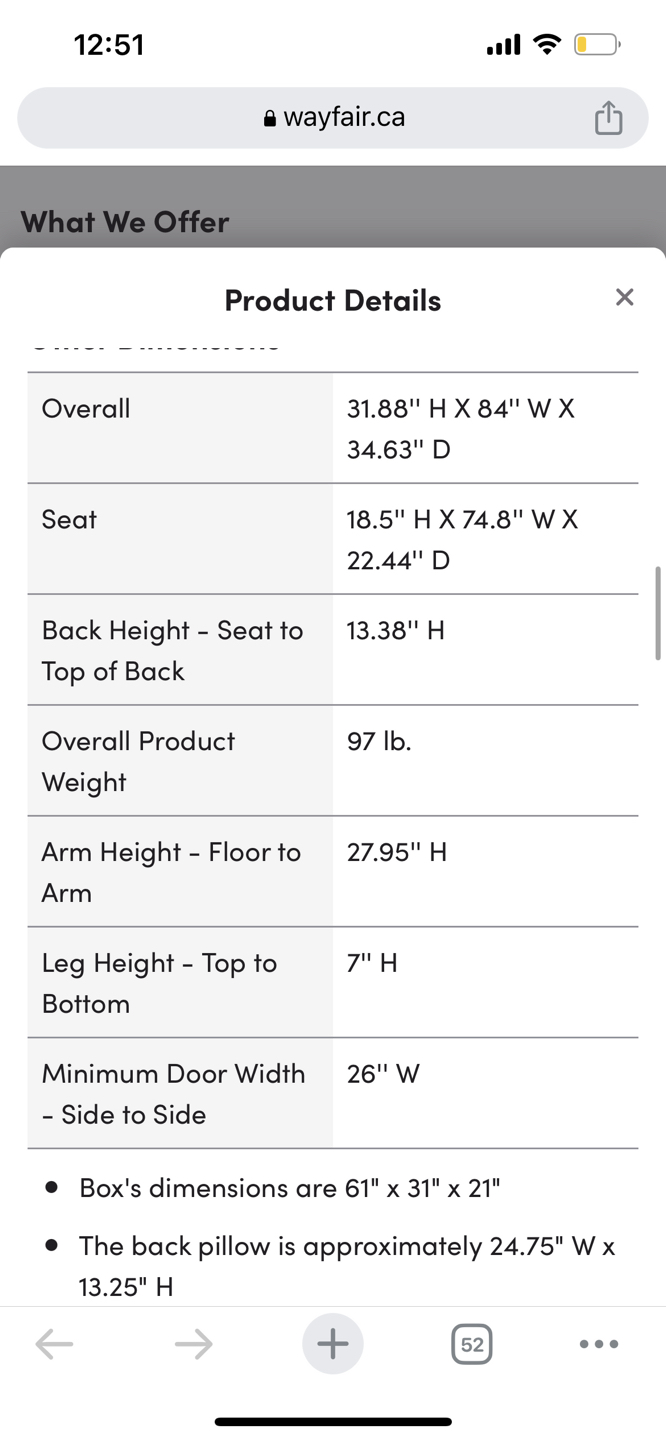Open a new tab with plus button

coord(333,1344)
